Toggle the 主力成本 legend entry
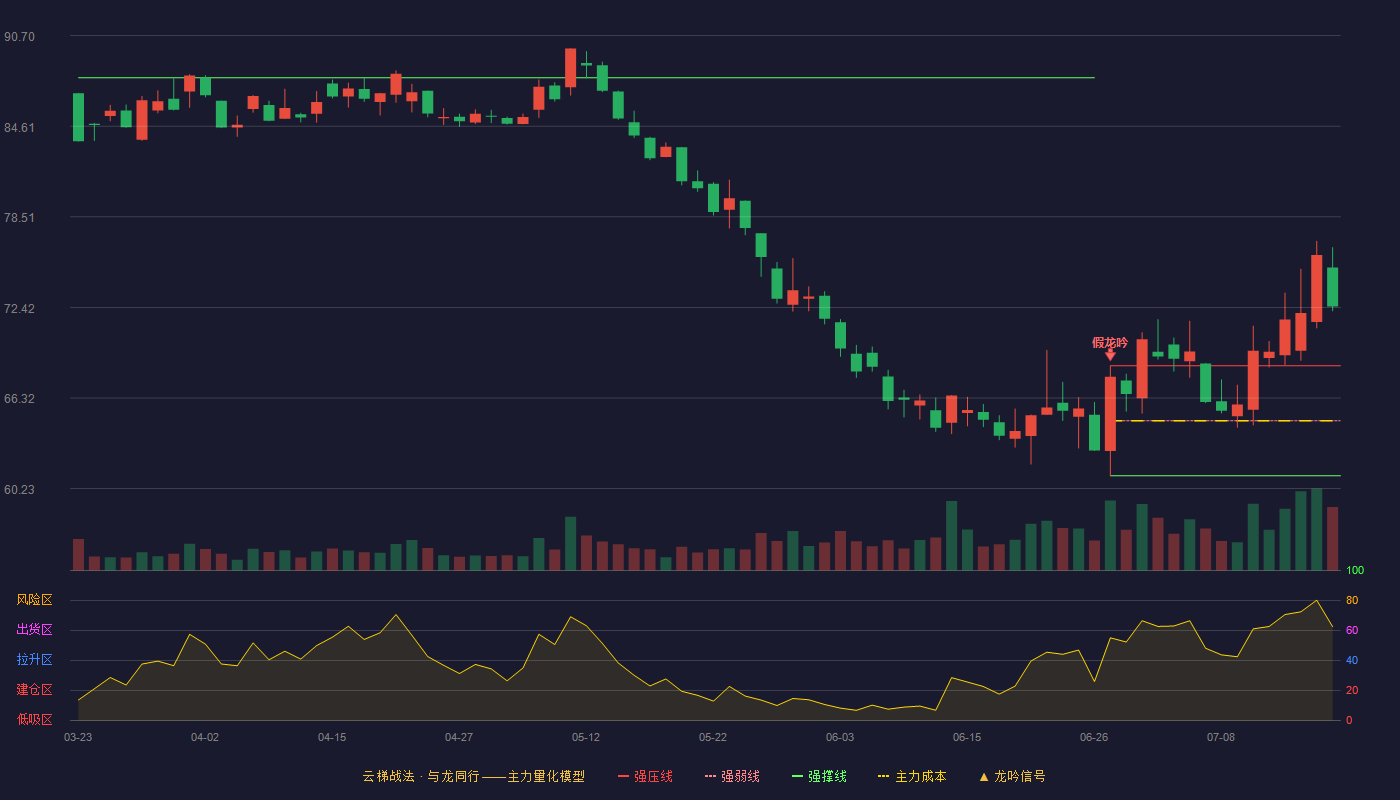The image size is (1400, 800). pyautogui.click(x=912, y=776)
